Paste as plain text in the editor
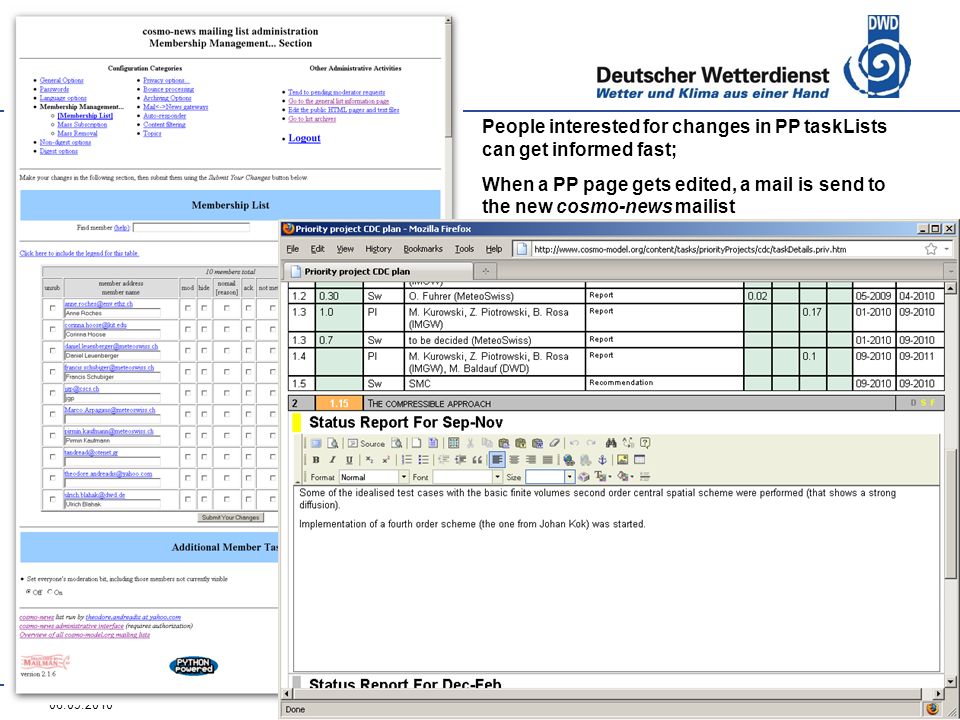This screenshot has height=720, width=960. tap(520, 443)
